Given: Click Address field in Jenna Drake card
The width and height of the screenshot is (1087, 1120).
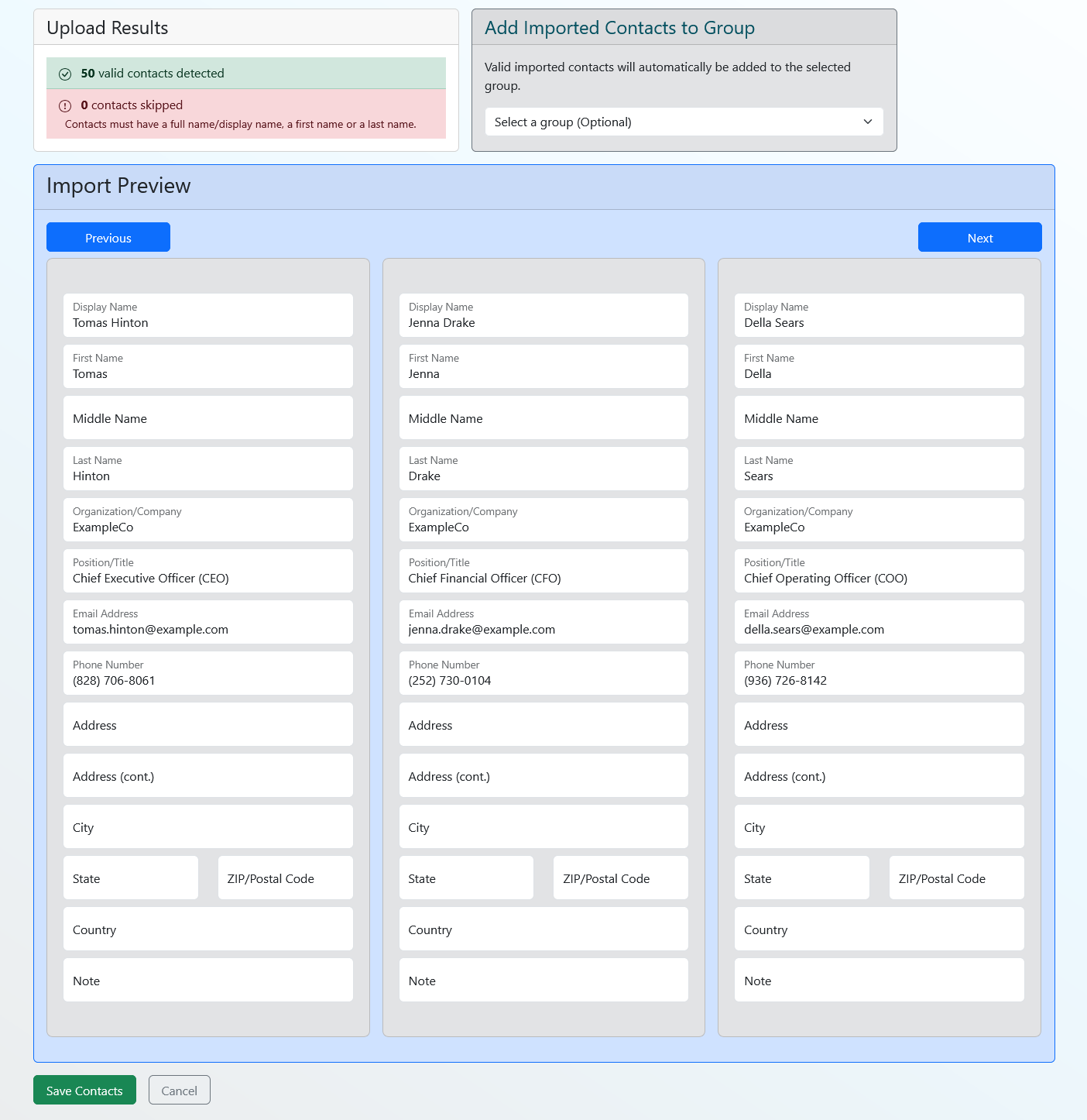Looking at the screenshot, I should pos(543,724).
